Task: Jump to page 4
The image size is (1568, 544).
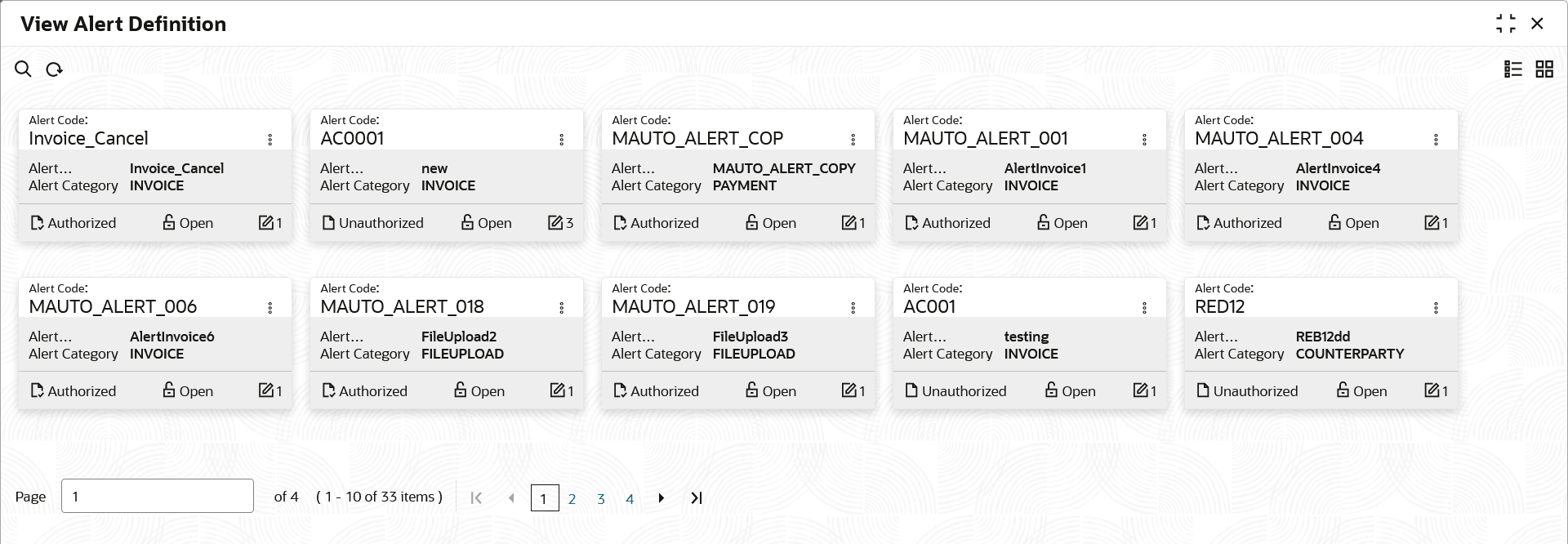Action: click(x=630, y=498)
